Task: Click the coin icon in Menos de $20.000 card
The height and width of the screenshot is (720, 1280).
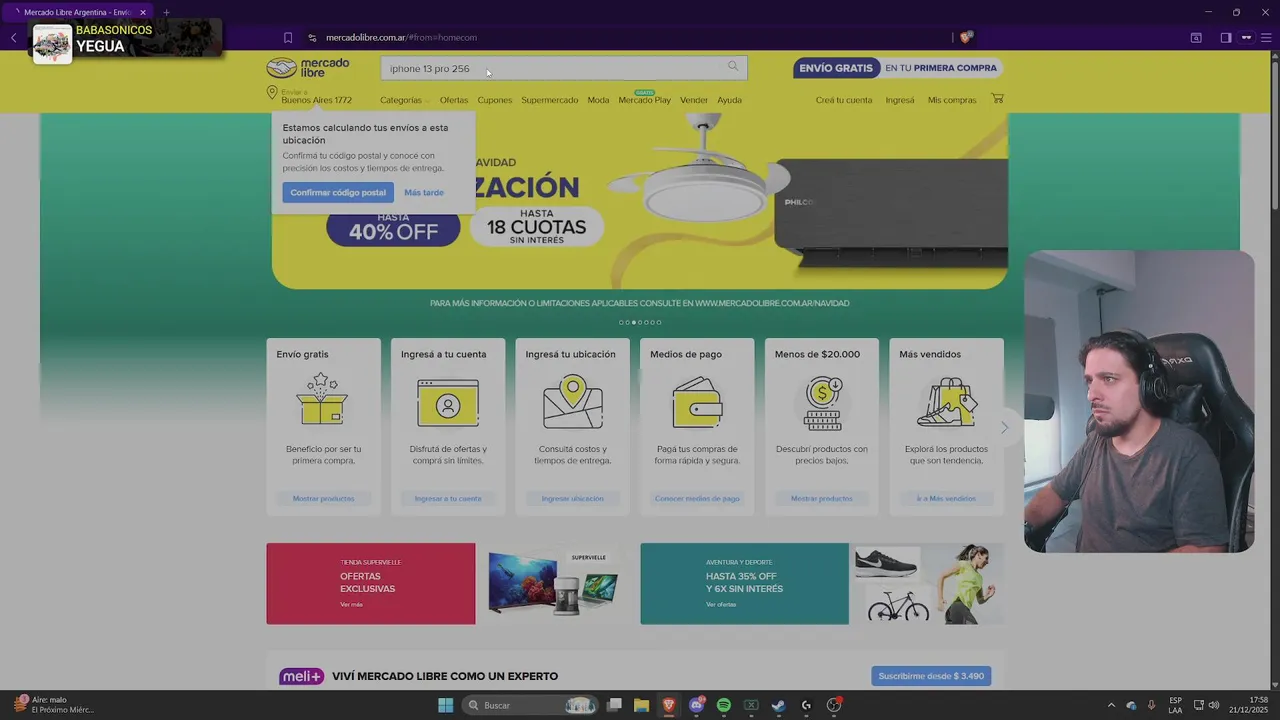Action: click(822, 403)
